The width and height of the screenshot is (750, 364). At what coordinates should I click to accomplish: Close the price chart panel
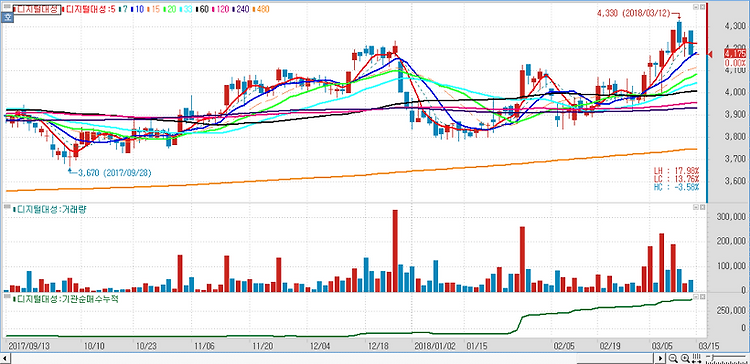click(703, 7)
